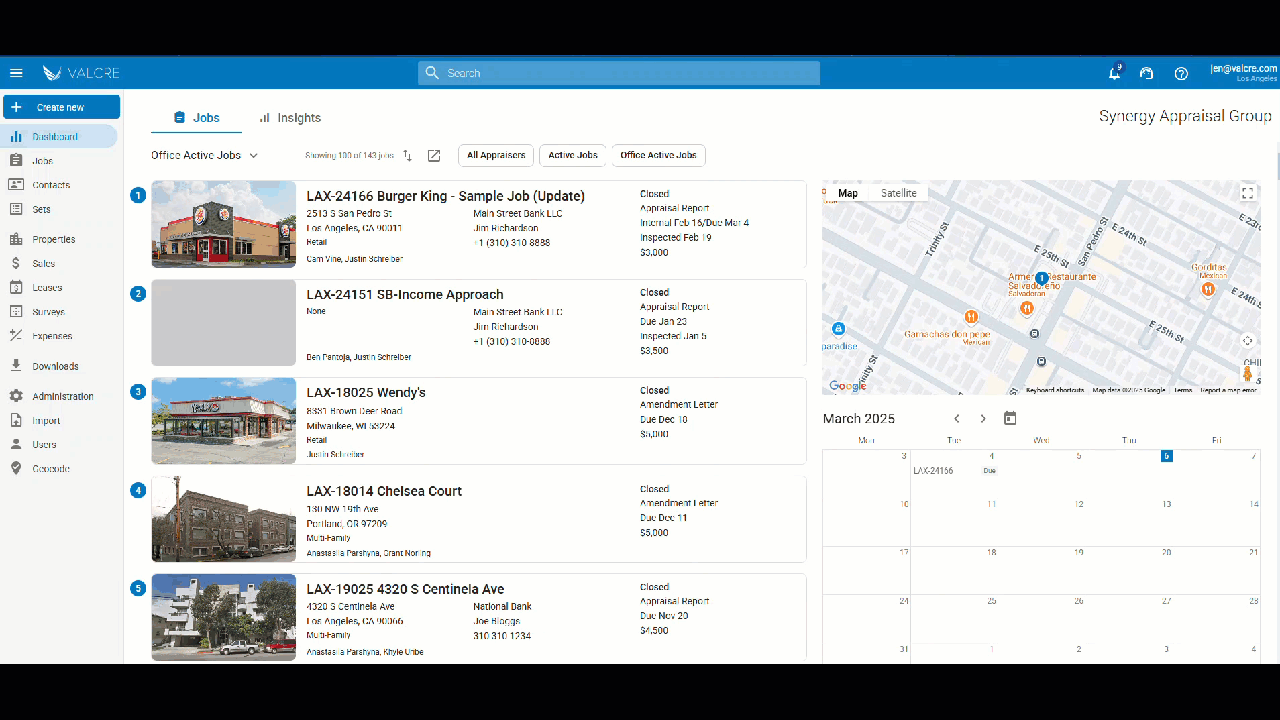The image size is (1280, 720).
Task: Open LAX-24151 SB-Income Approach job
Action: [x=405, y=294]
